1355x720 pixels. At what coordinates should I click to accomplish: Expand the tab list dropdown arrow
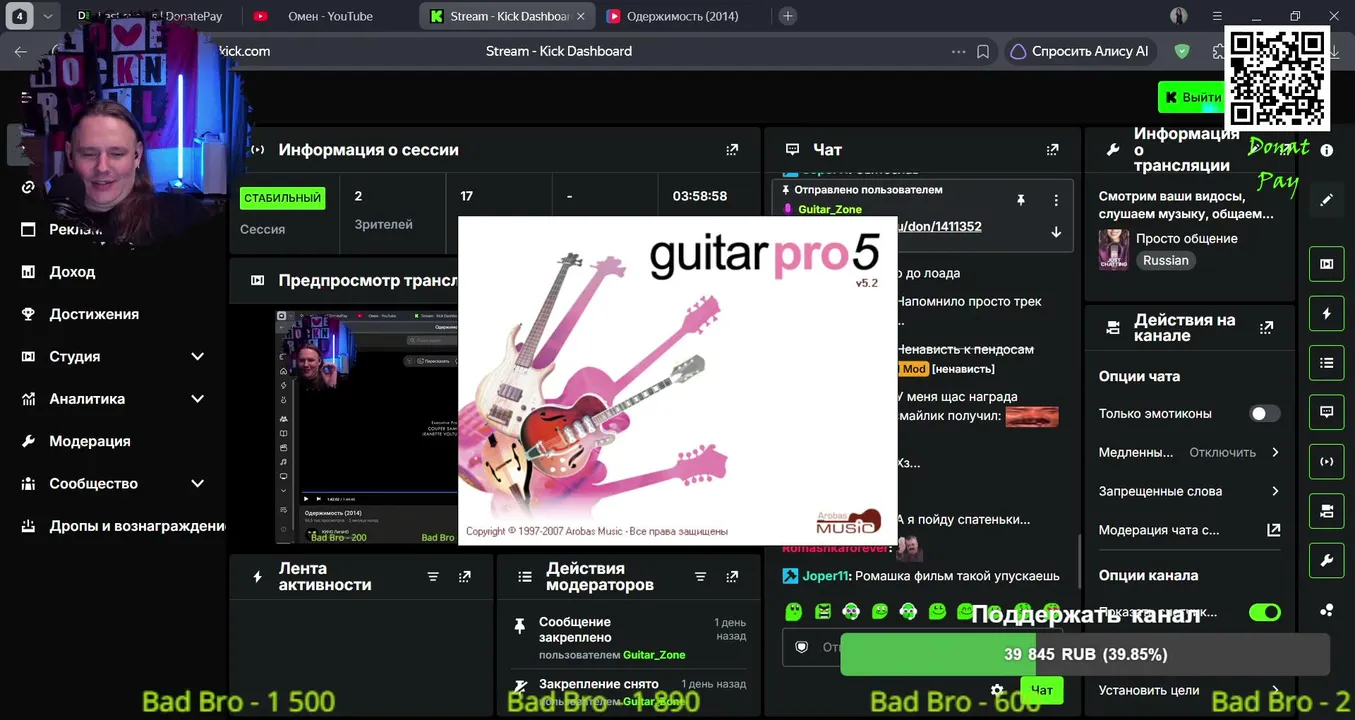(48, 16)
